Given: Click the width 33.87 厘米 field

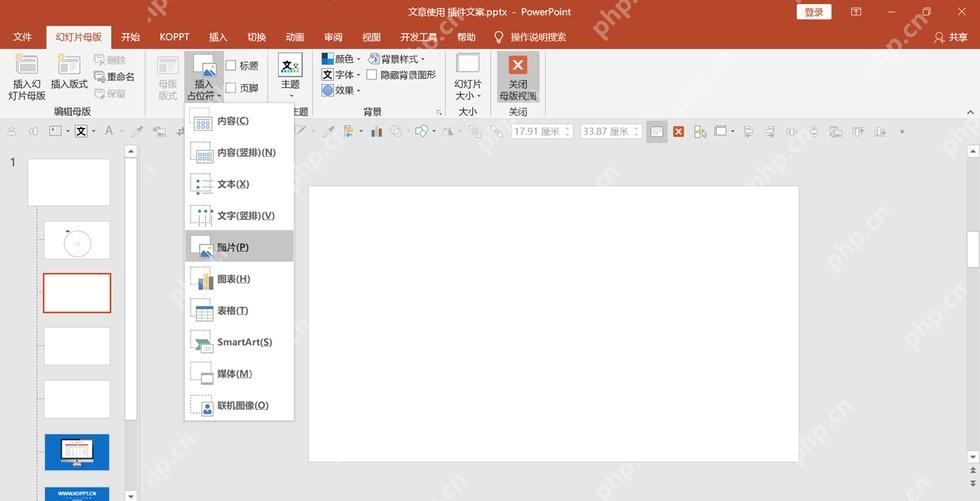Looking at the screenshot, I should click(611, 132).
